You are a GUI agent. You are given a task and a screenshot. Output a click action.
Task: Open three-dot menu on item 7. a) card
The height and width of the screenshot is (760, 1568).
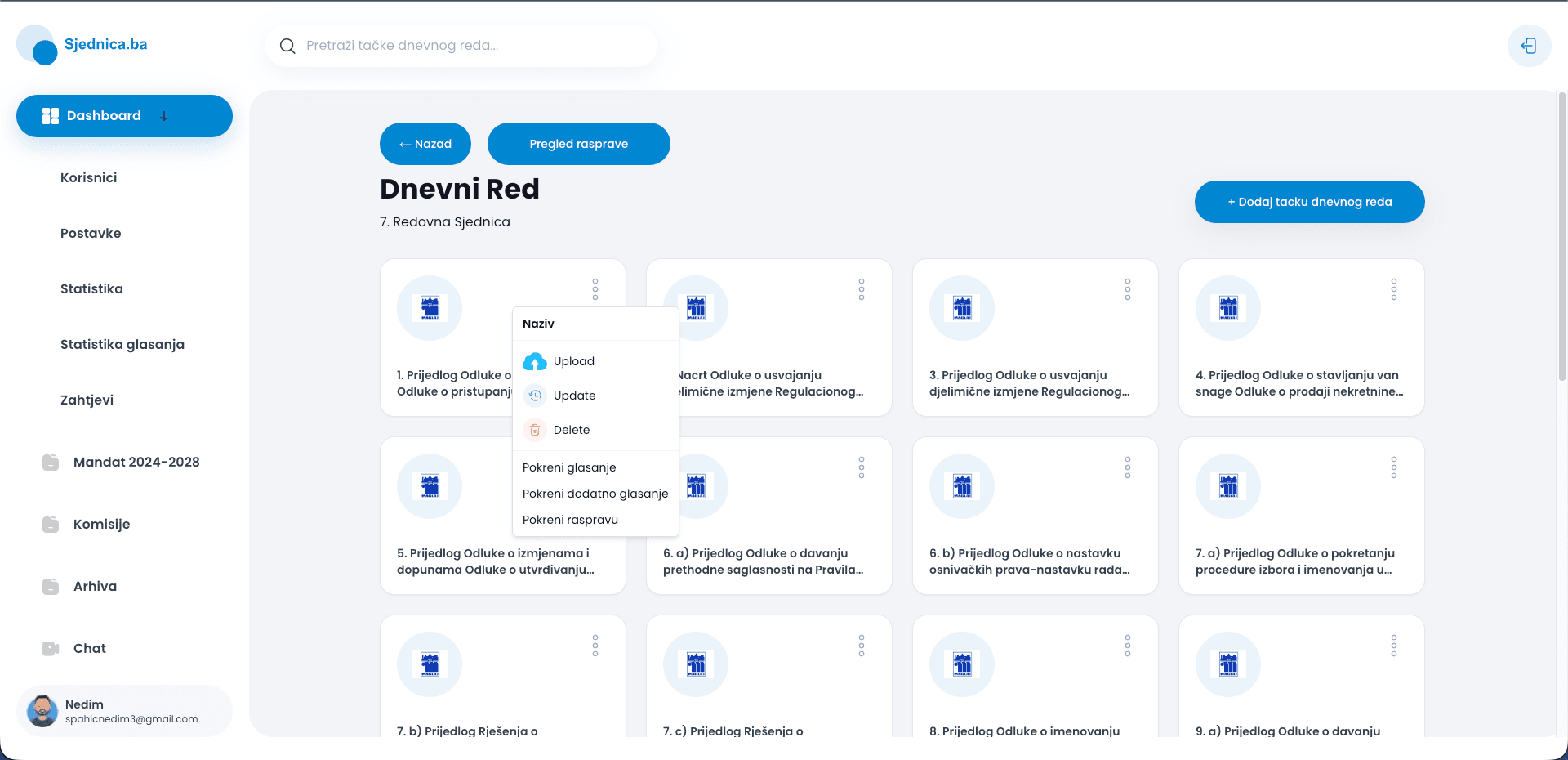pyautogui.click(x=1393, y=467)
